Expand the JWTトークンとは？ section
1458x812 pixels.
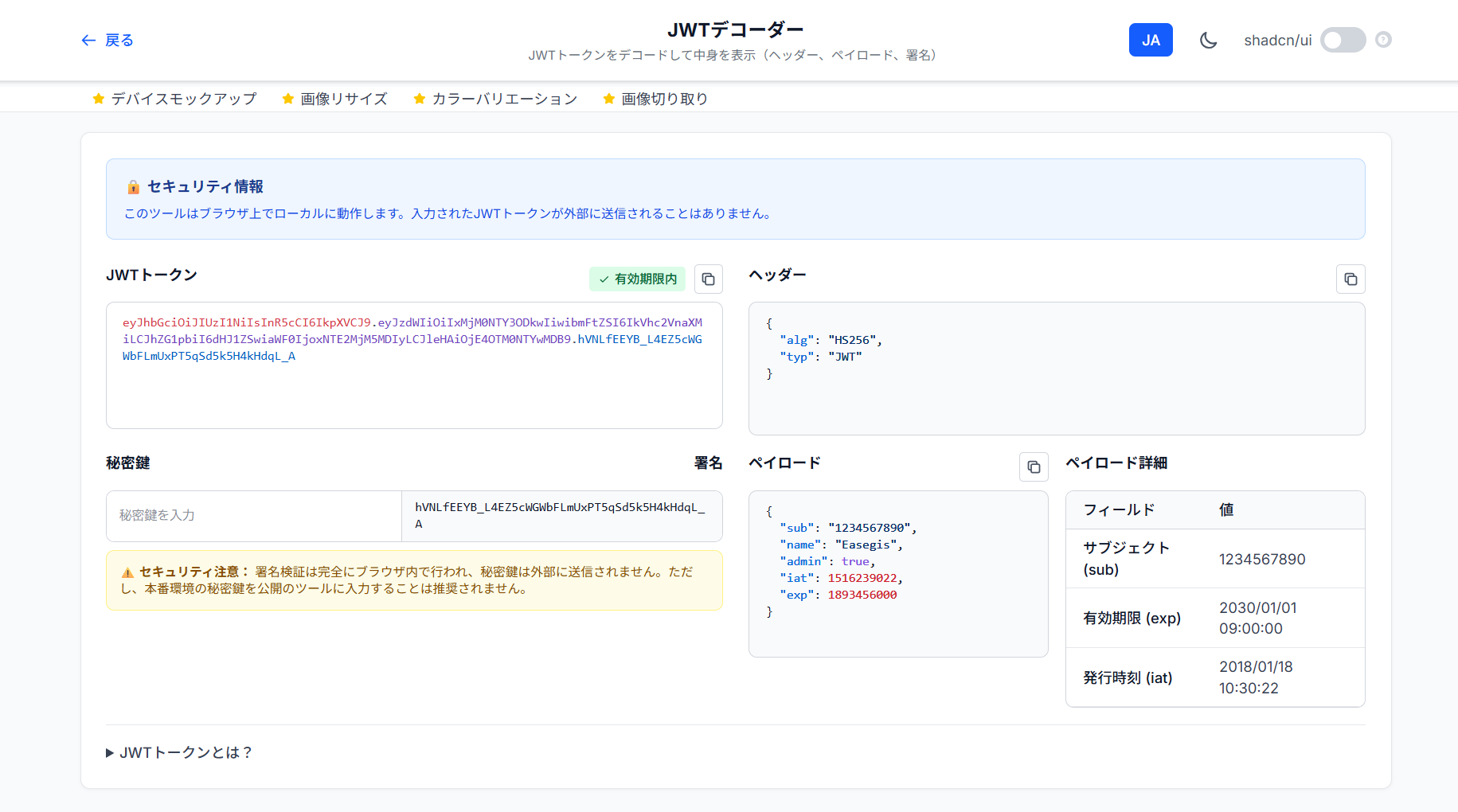click(x=179, y=753)
